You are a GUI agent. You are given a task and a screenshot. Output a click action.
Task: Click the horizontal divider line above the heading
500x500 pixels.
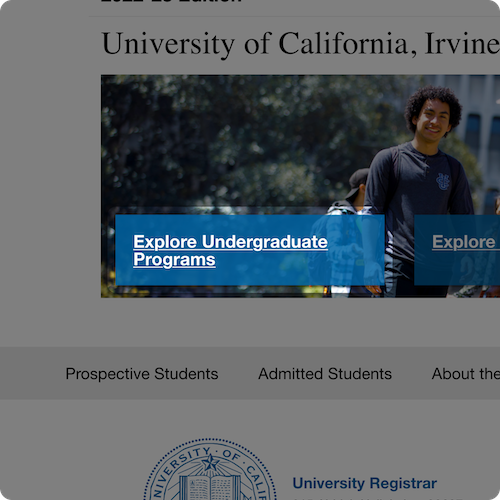(x=294, y=16)
